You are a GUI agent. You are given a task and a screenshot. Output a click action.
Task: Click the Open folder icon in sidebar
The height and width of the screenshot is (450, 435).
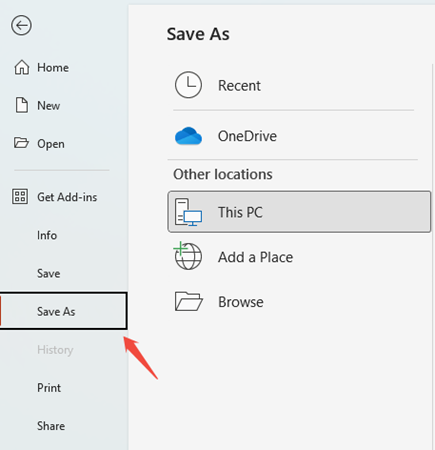point(21,143)
